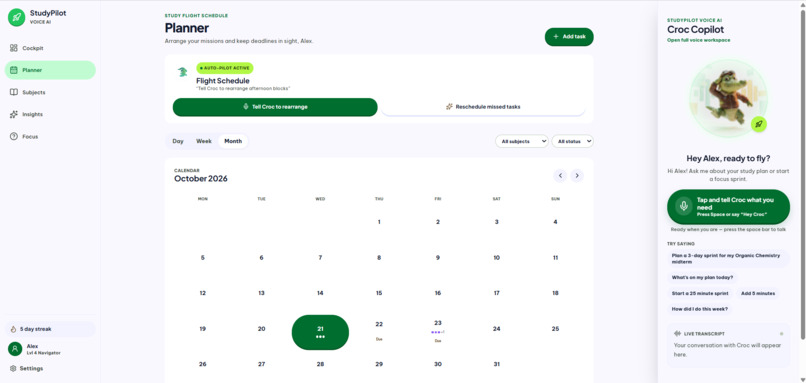Viewport: 806px width, 383px height.
Task: Open Subjects from the sidebar menu
Action: [50, 92]
